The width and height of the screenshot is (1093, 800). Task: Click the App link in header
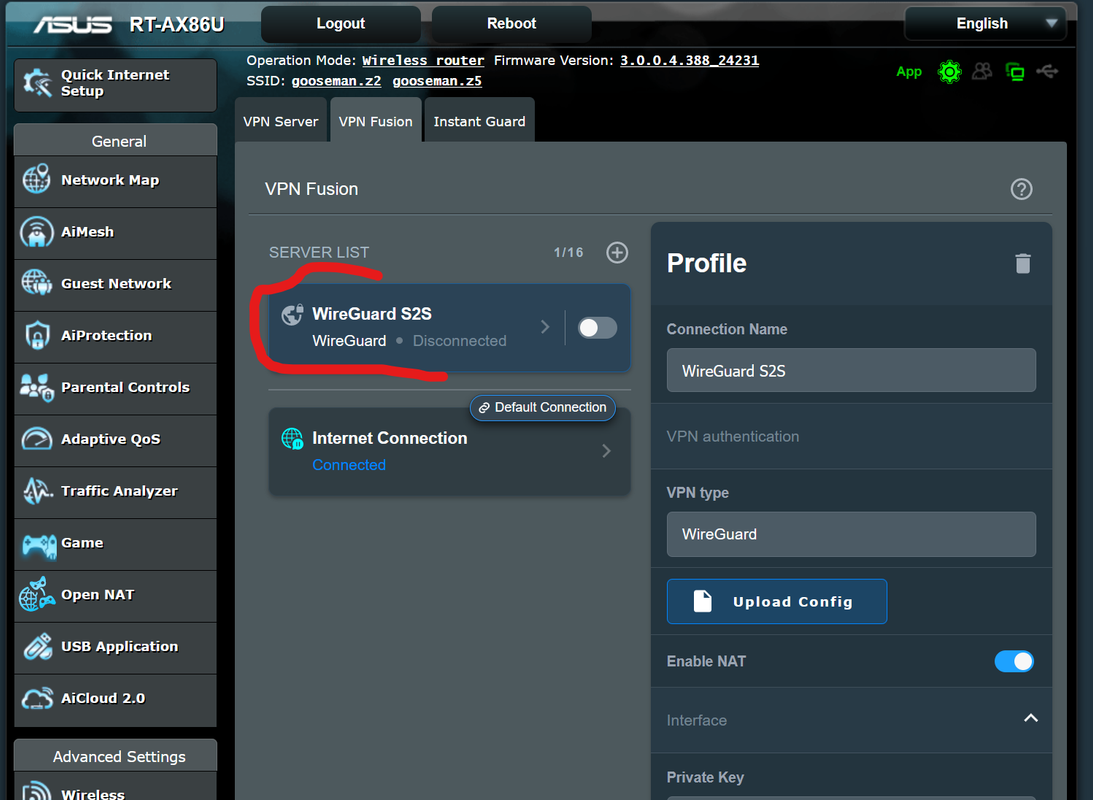[x=909, y=71]
